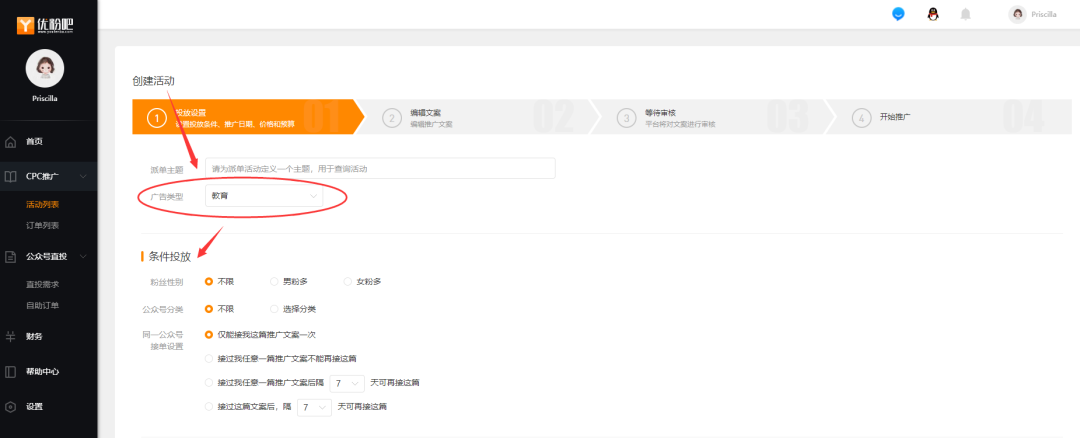Open 活动列表 submenu item

tap(43, 205)
